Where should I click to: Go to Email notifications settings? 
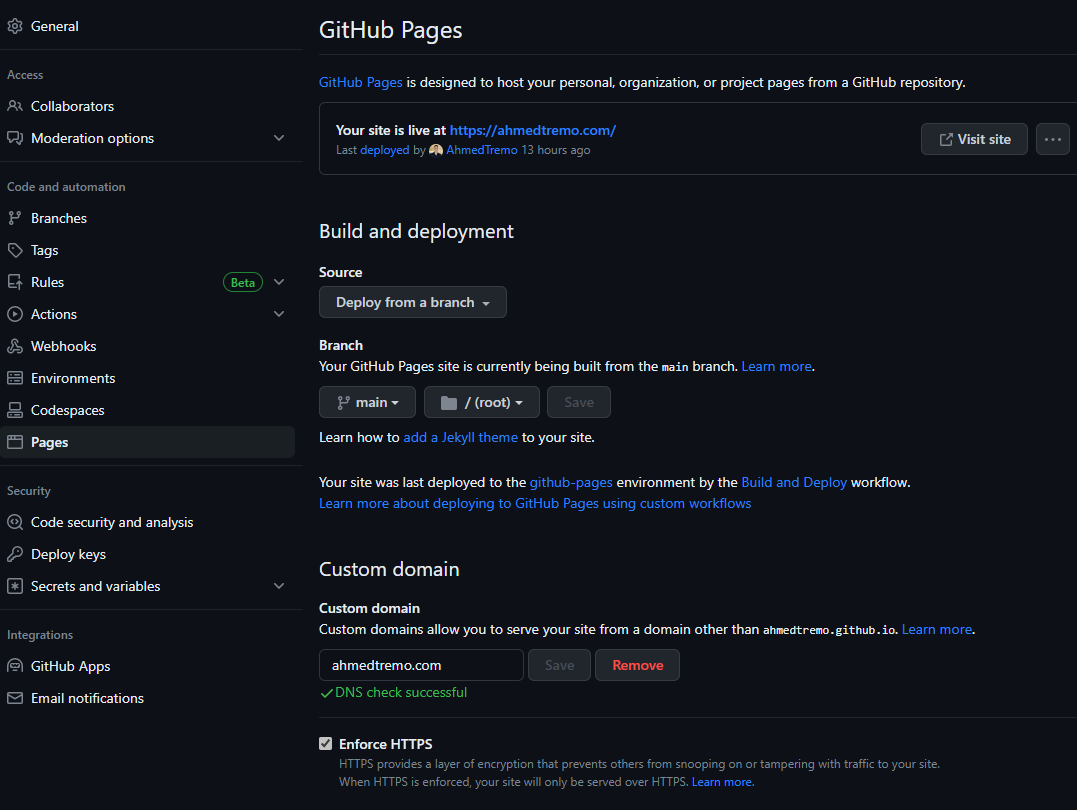[87, 698]
